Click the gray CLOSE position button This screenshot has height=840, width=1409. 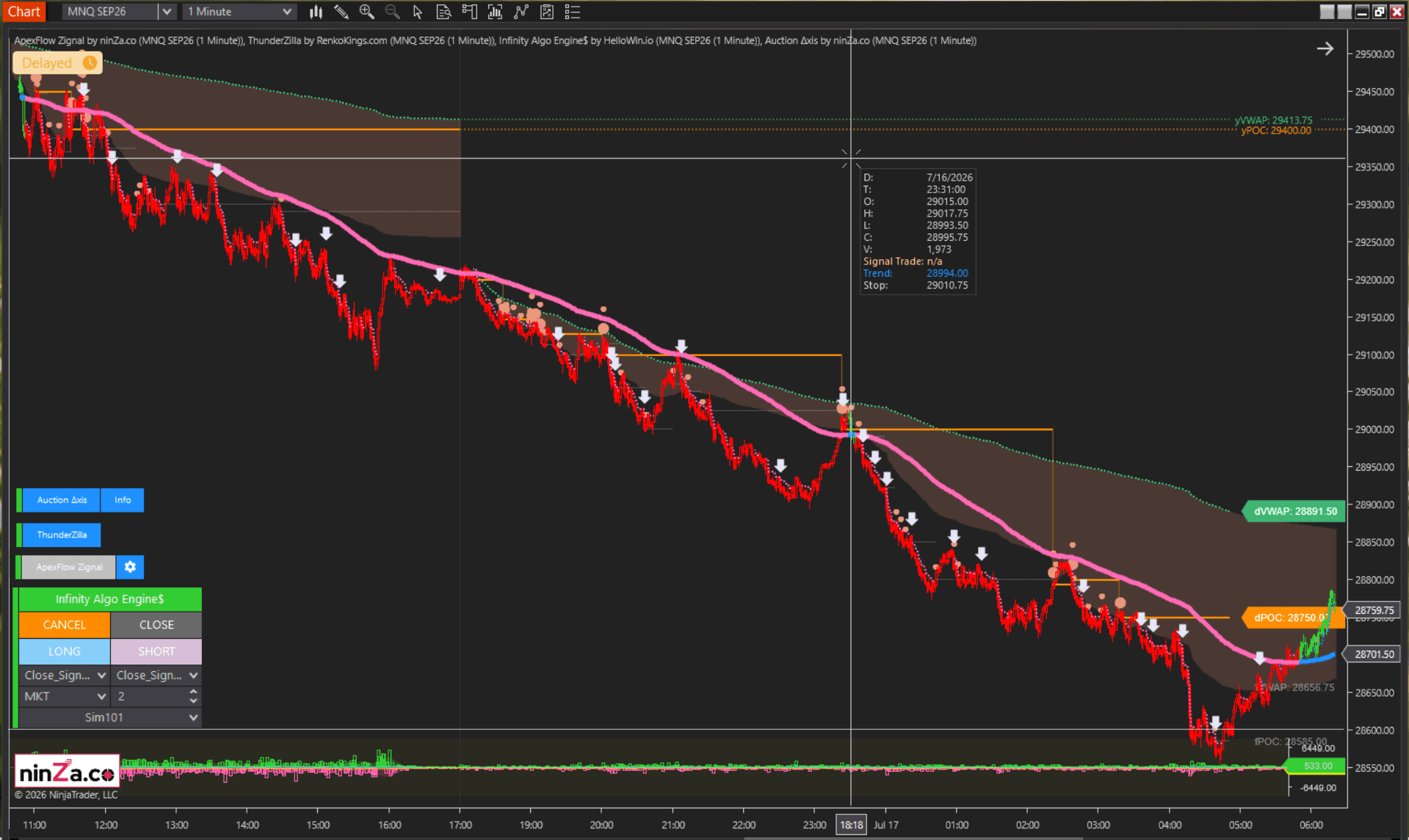click(x=156, y=625)
